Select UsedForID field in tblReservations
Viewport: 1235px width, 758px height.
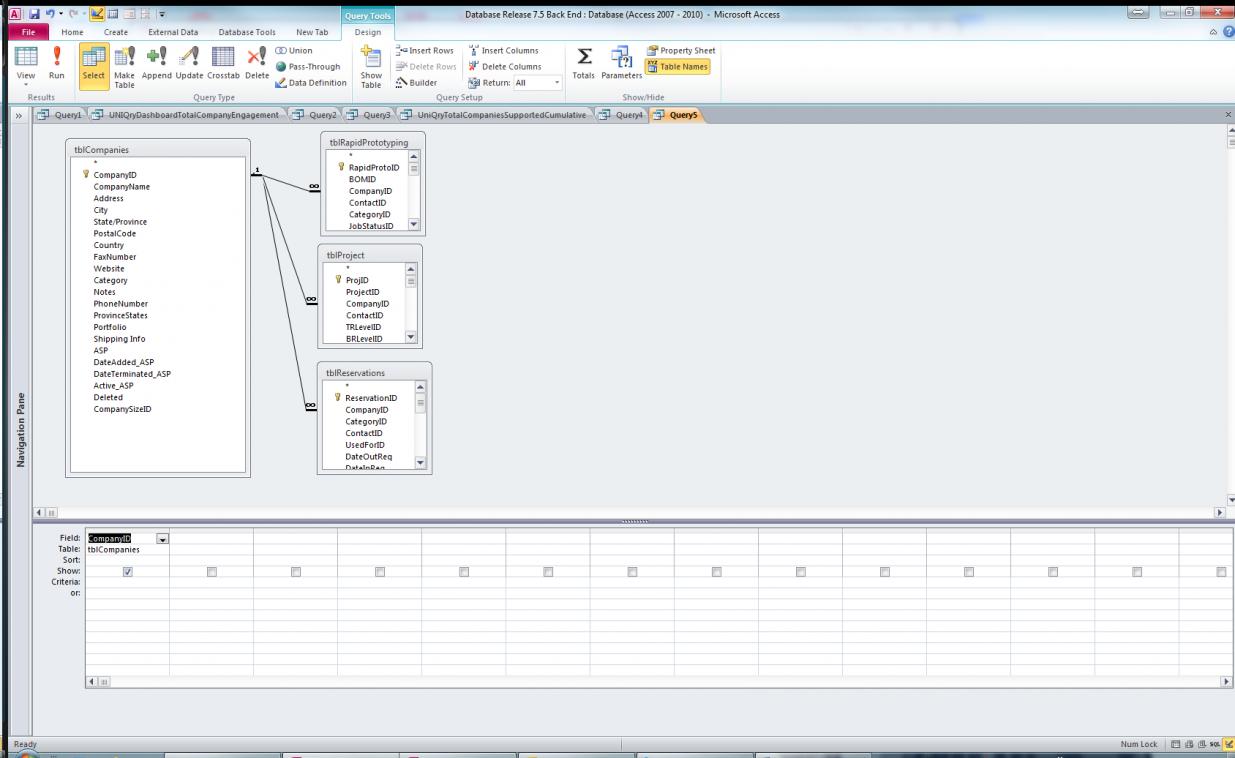(365, 445)
